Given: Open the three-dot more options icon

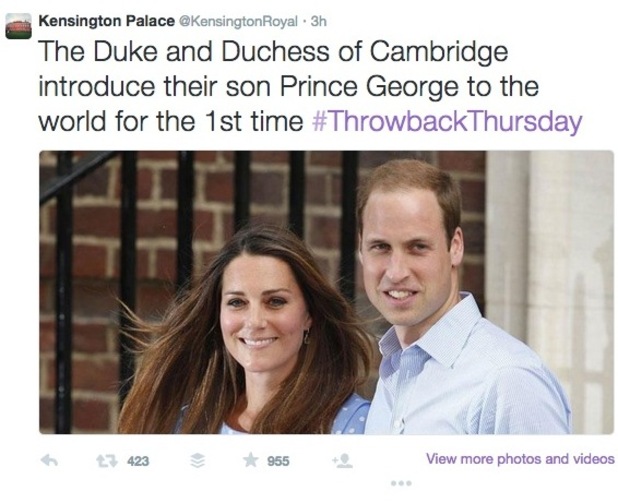Looking at the screenshot, I should pos(401,483).
